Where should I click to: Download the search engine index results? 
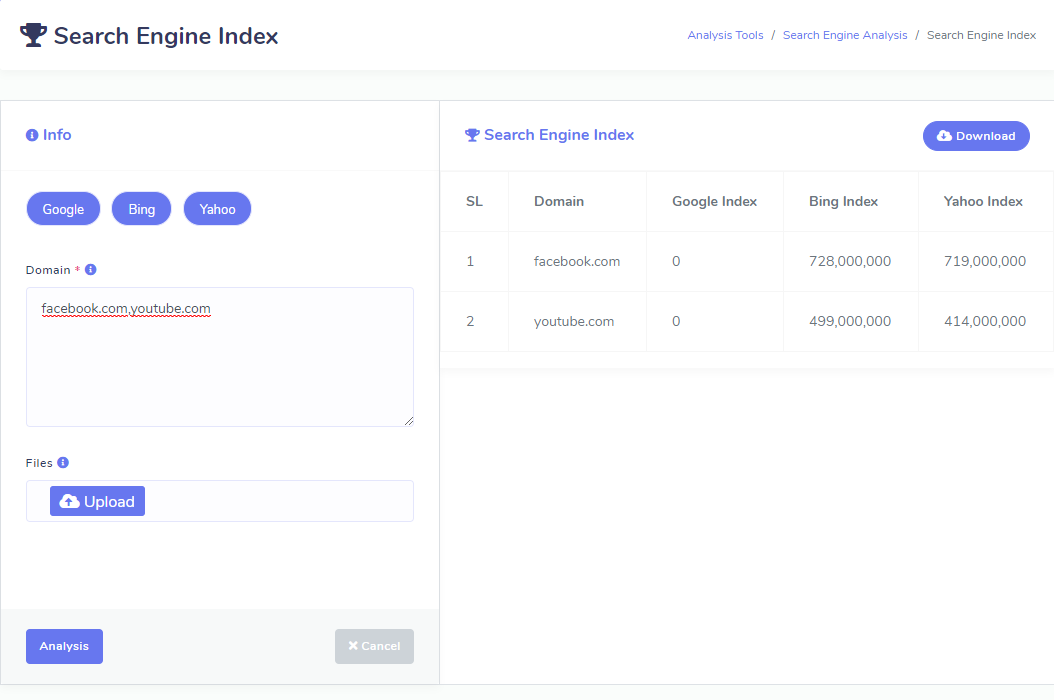[x=975, y=136]
